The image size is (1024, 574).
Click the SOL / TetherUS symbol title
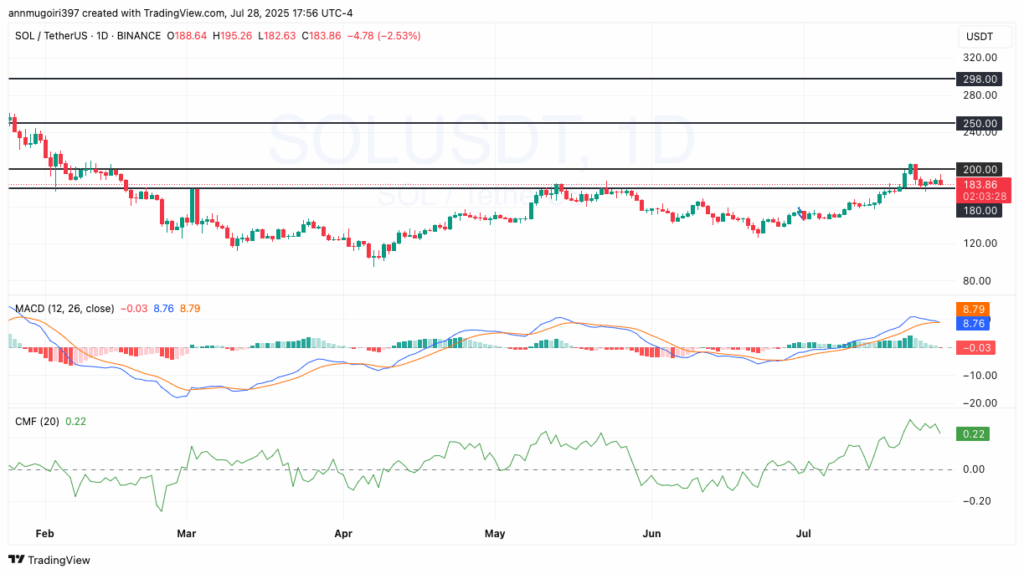click(52, 36)
